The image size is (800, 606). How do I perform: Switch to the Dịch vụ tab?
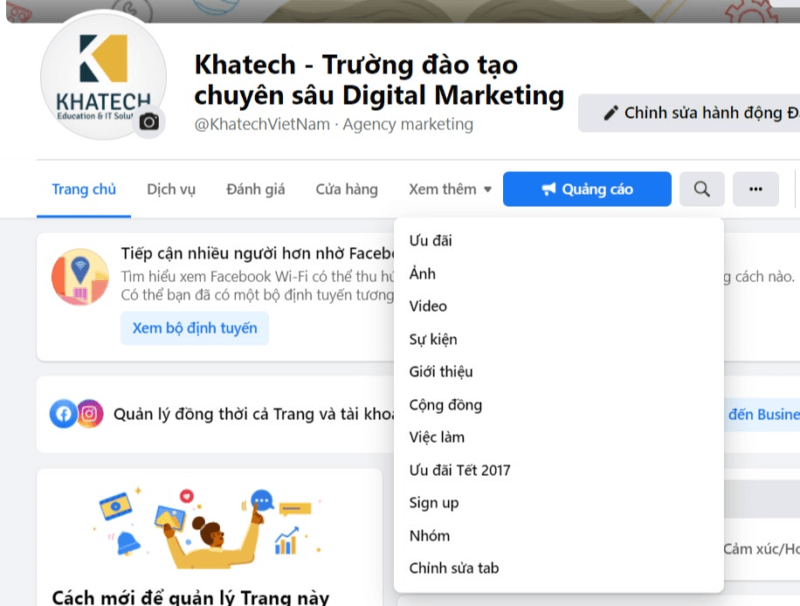171,189
